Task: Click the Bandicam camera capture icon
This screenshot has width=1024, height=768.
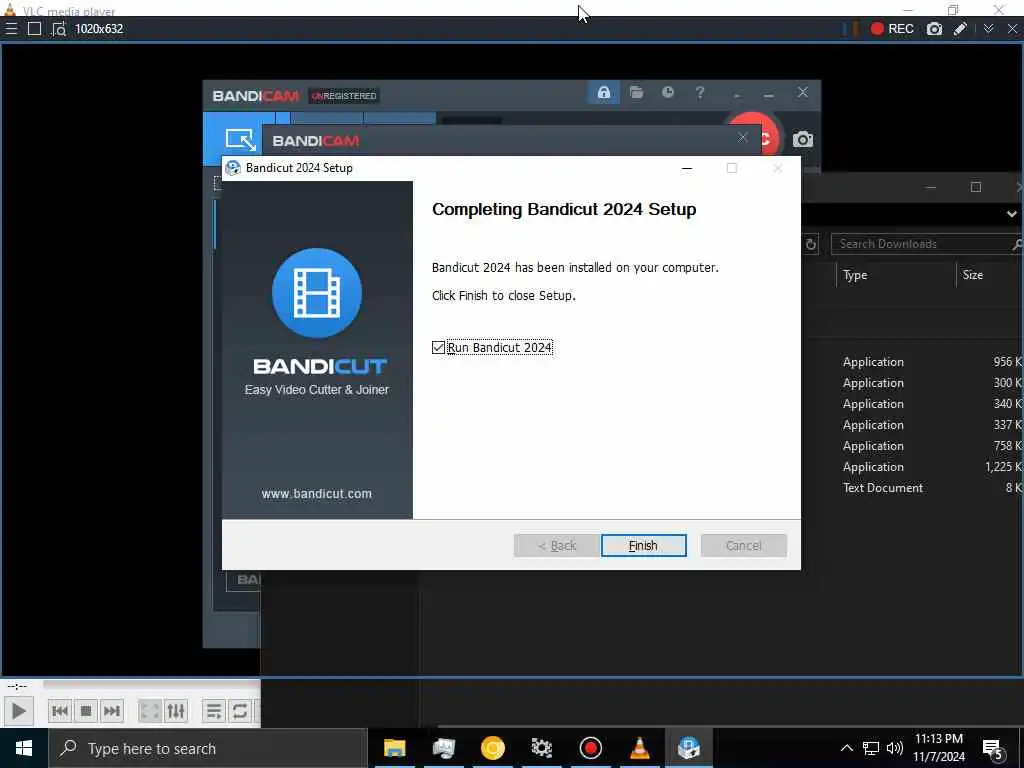Action: pos(803,139)
